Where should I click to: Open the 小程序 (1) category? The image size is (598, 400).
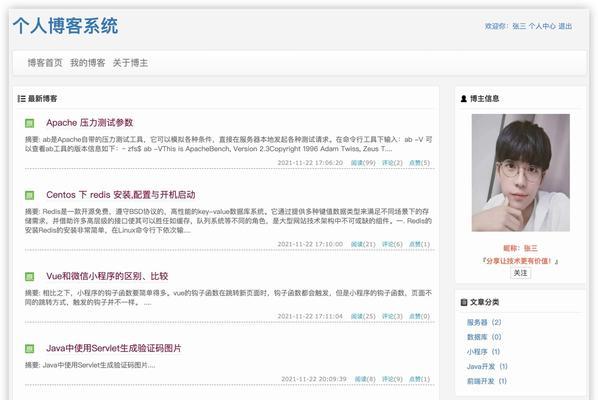pyautogui.click(x=483, y=352)
